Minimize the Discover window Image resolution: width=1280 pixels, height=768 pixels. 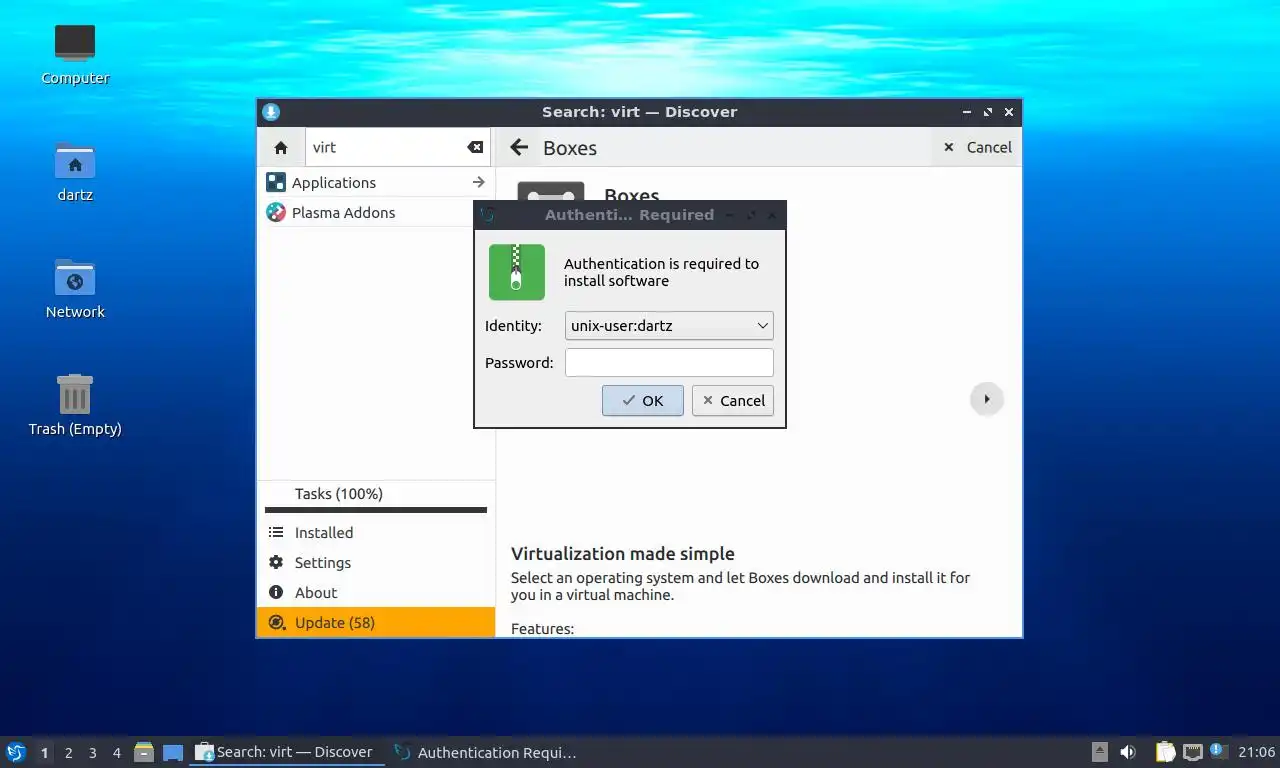point(967,112)
